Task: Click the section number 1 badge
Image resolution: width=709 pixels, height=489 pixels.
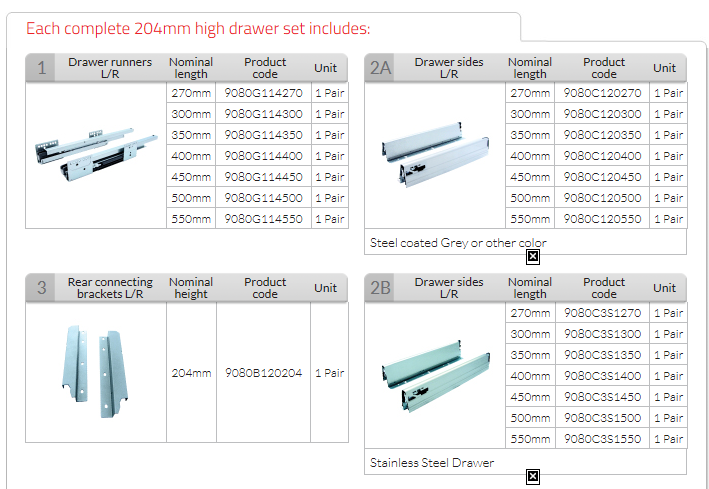Action: pyautogui.click(x=41, y=68)
